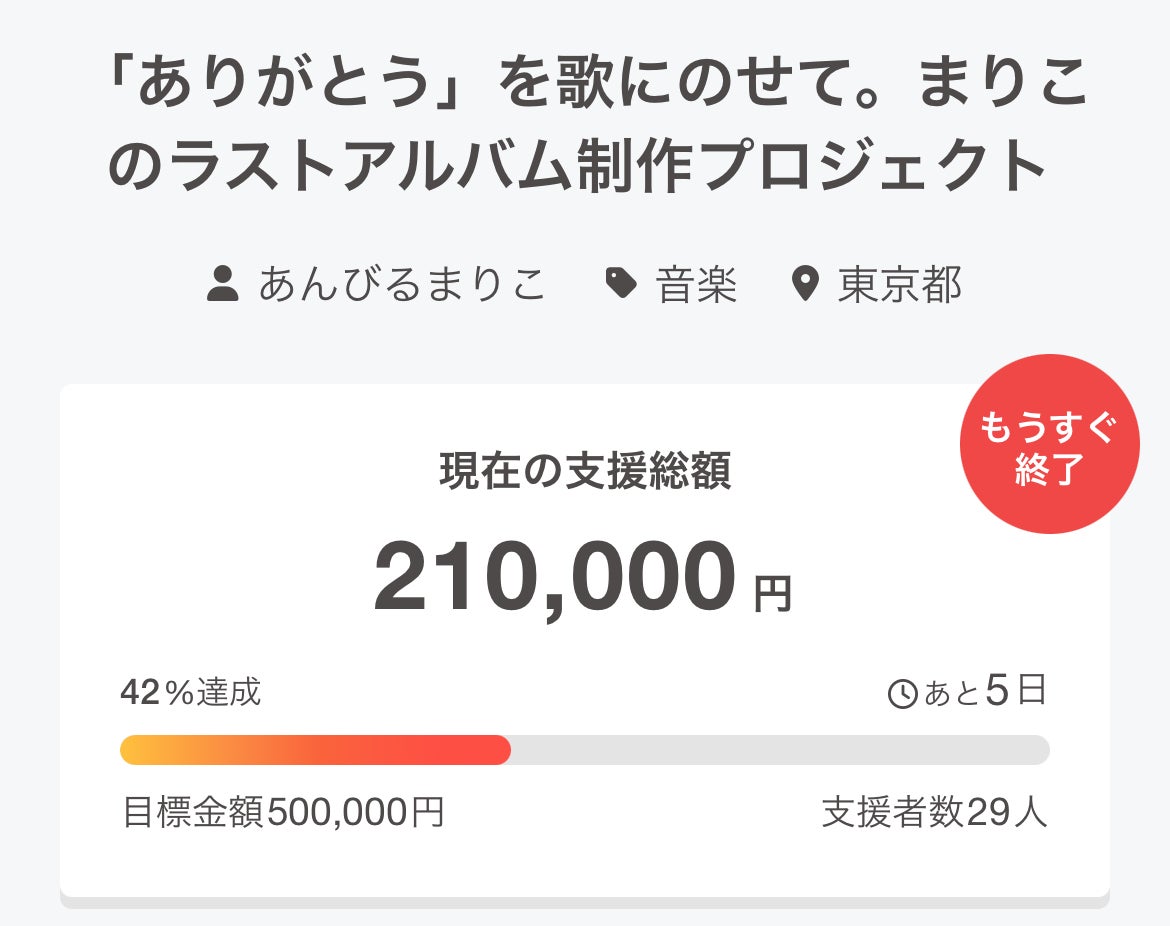Click the tag icon next to 音楽
Image resolution: width=1170 pixels, height=926 pixels.
(x=621, y=285)
